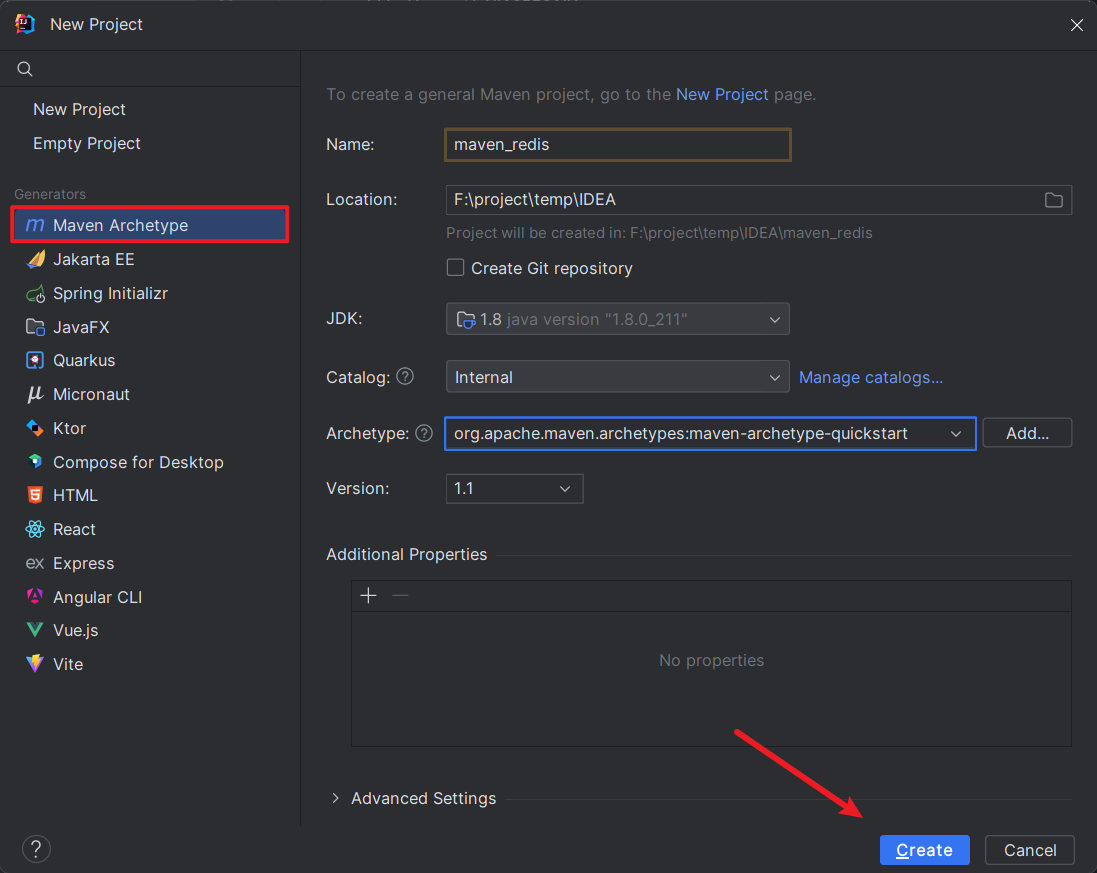Remove a property with minus icon
The height and width of the screenshot is (873, 1097).
coord(400,595)
